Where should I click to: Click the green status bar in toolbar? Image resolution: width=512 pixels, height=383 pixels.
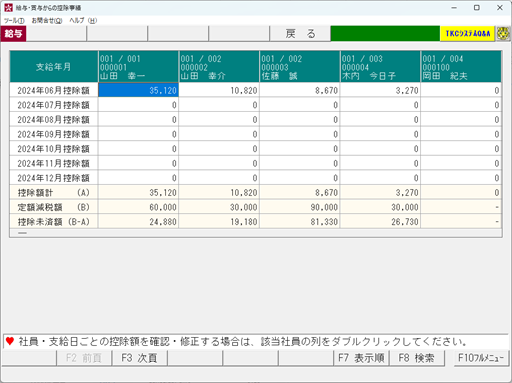[385, 34]
